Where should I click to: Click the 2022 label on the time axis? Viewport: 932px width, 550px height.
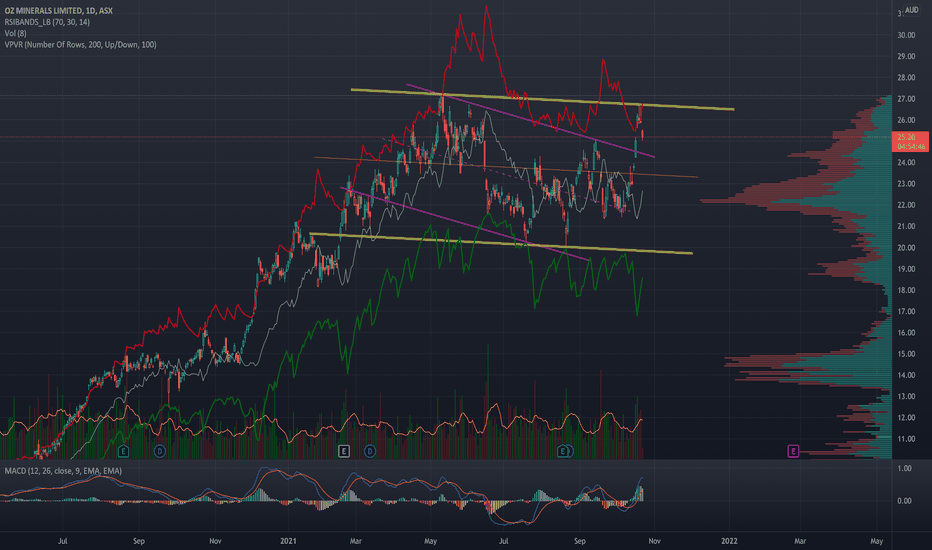tap(729, 541)
